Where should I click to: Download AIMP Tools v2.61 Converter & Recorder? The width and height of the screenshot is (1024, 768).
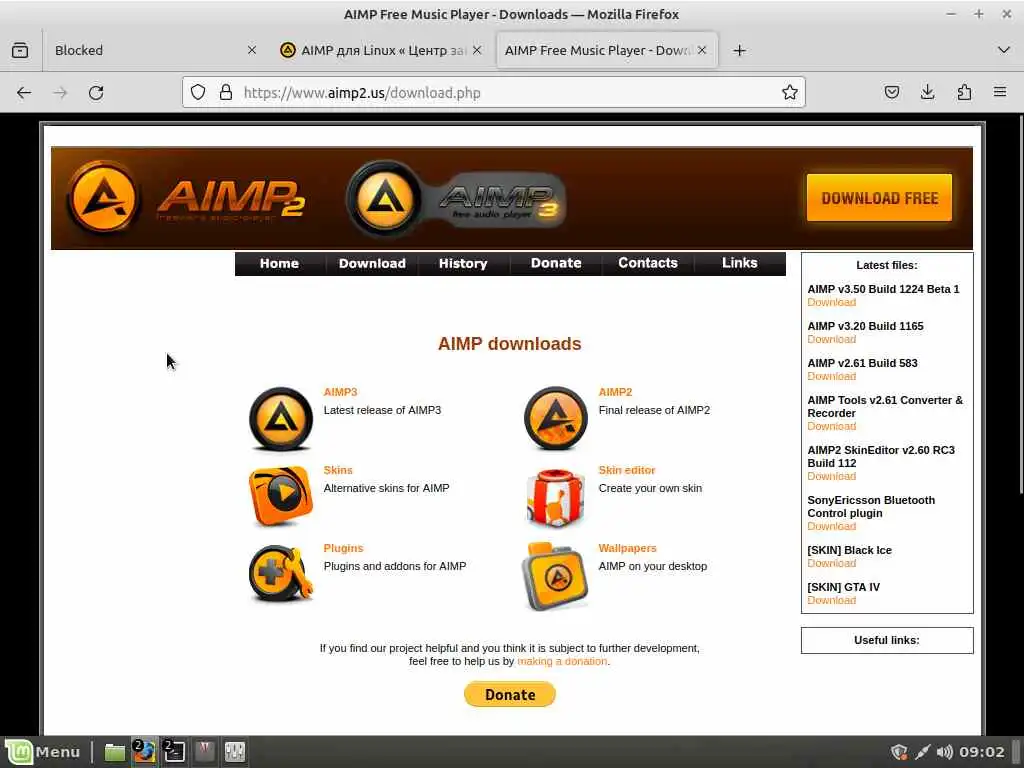831,426
